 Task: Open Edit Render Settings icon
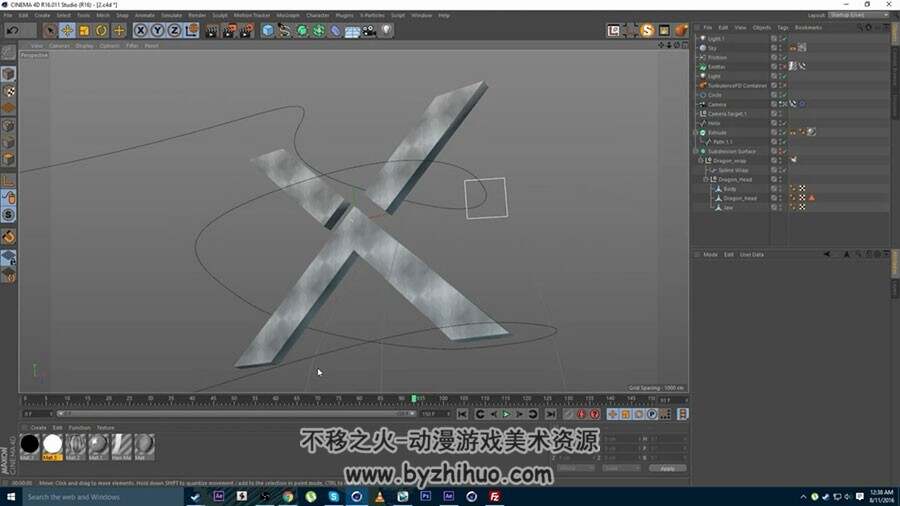(x=247, y=30)
